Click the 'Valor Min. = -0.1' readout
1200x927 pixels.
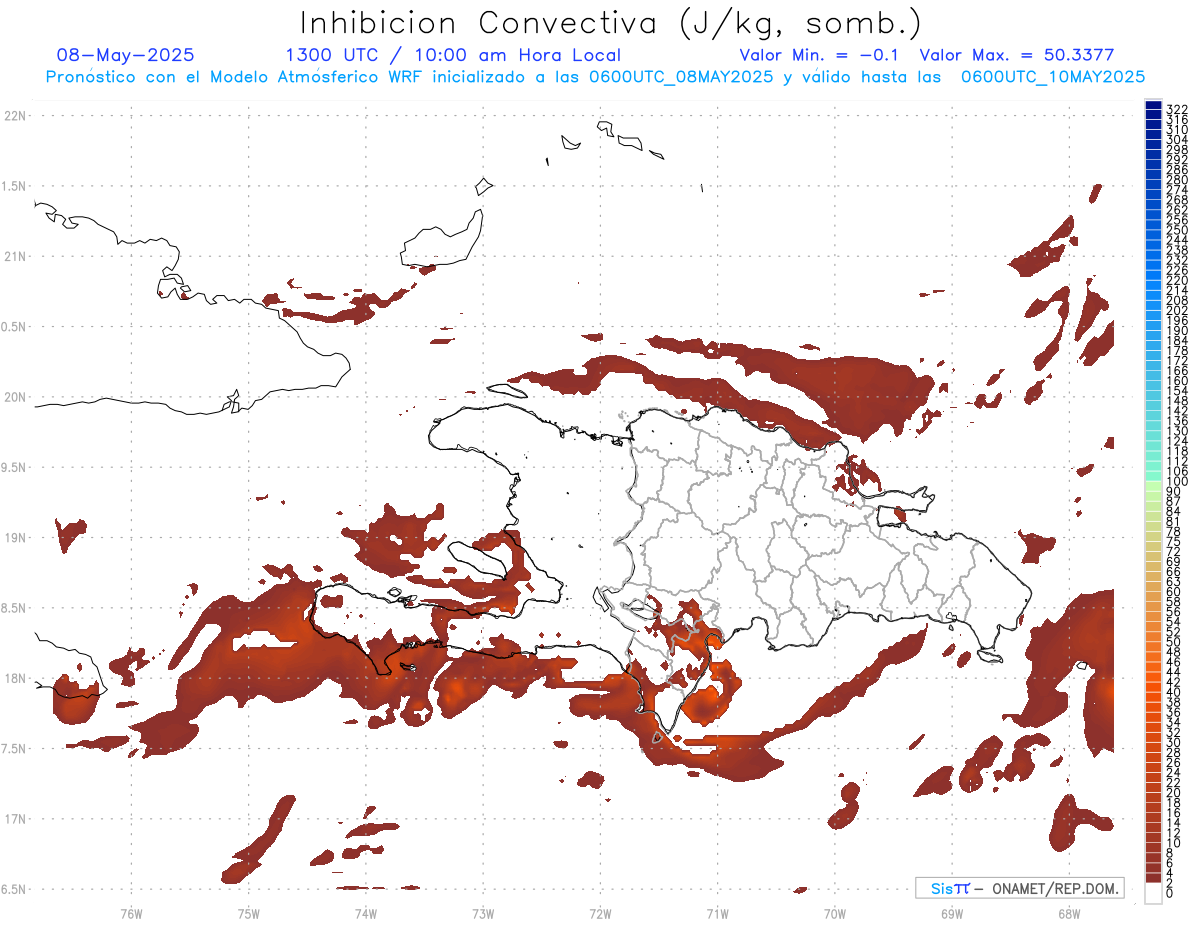click(820, 55)
